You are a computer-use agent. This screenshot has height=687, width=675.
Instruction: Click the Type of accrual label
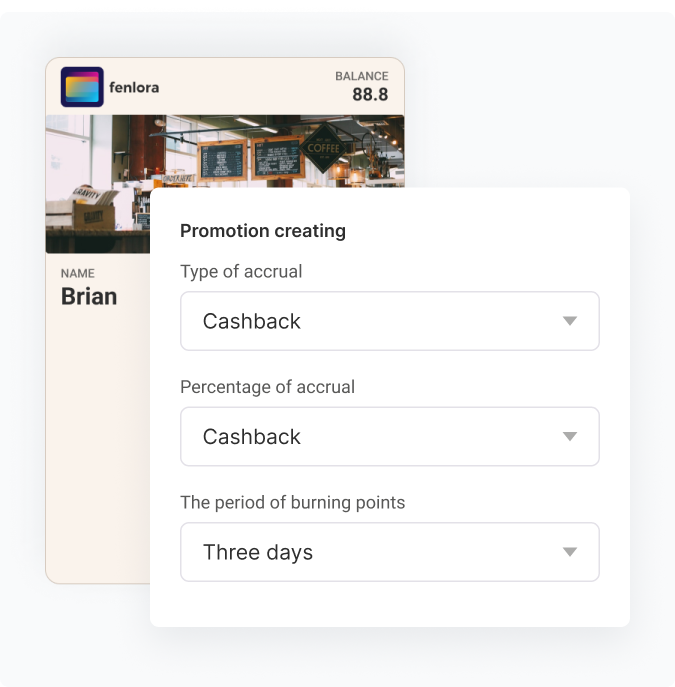coord(241,271)
